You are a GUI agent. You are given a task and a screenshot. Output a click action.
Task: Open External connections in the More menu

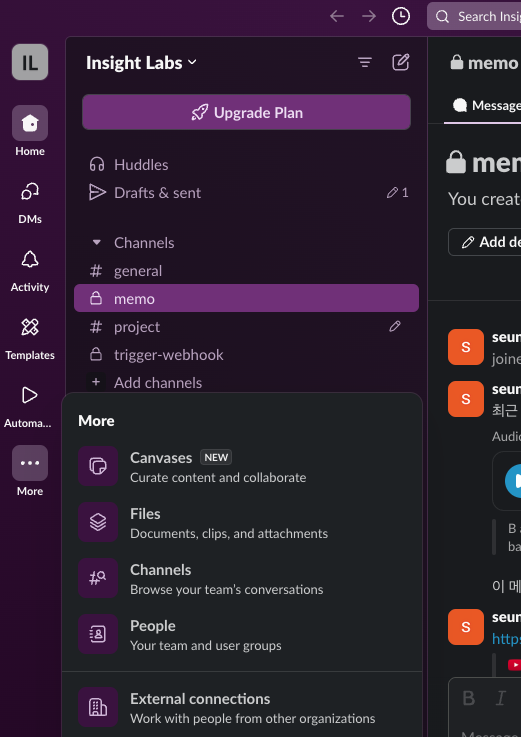pyautogui.click(x=242, y=707)
